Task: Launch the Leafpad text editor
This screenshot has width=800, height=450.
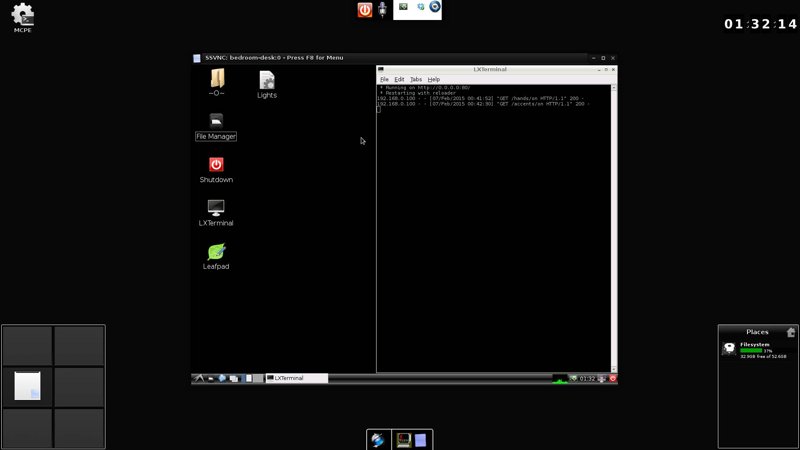Action: tap(216, 252)
